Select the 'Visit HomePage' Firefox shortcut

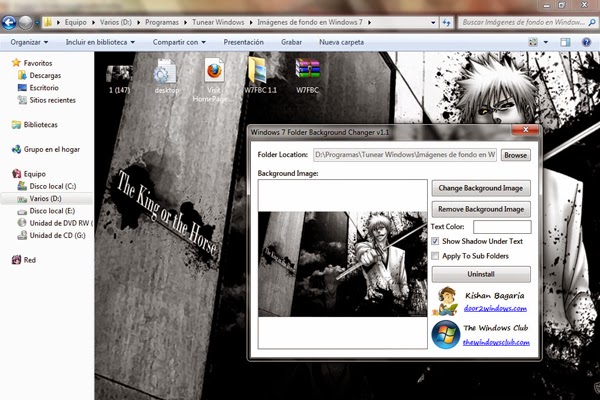coord(214,80)
